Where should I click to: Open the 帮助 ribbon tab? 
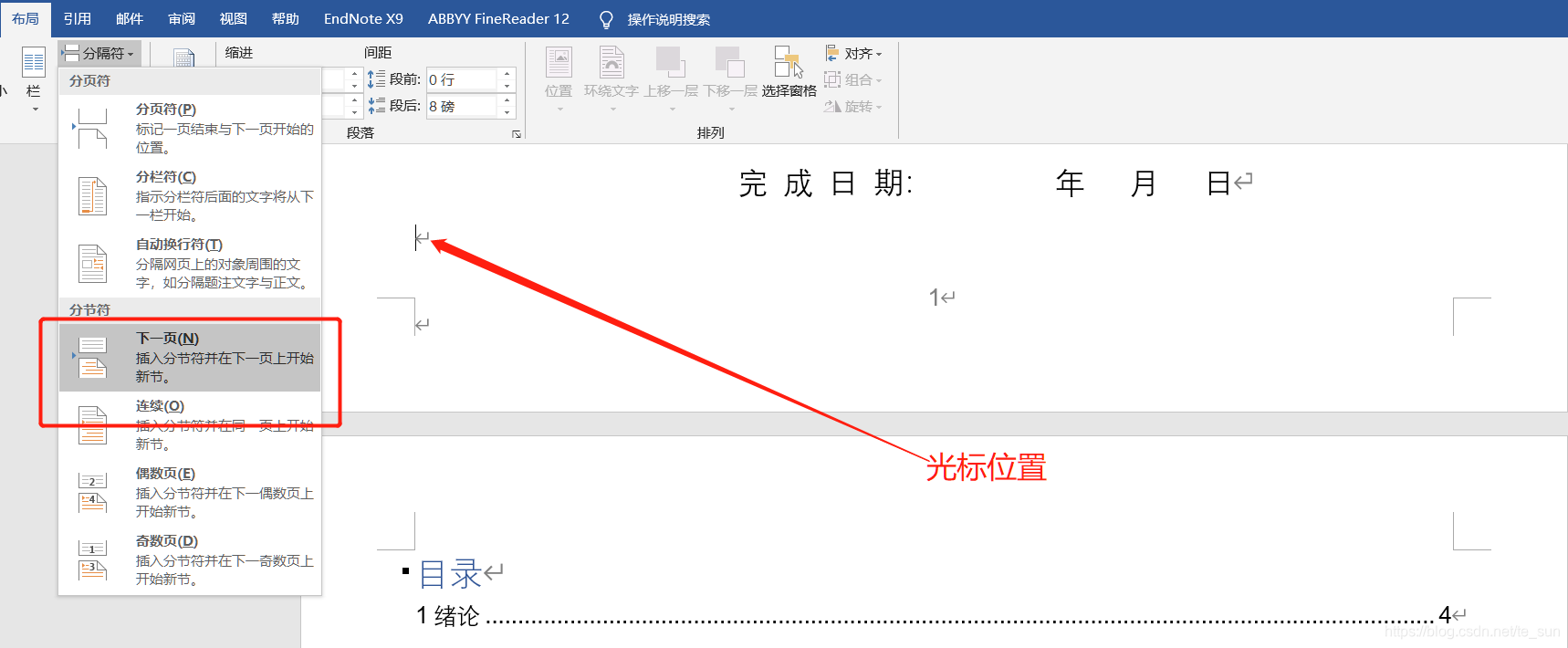coord(286,18)
